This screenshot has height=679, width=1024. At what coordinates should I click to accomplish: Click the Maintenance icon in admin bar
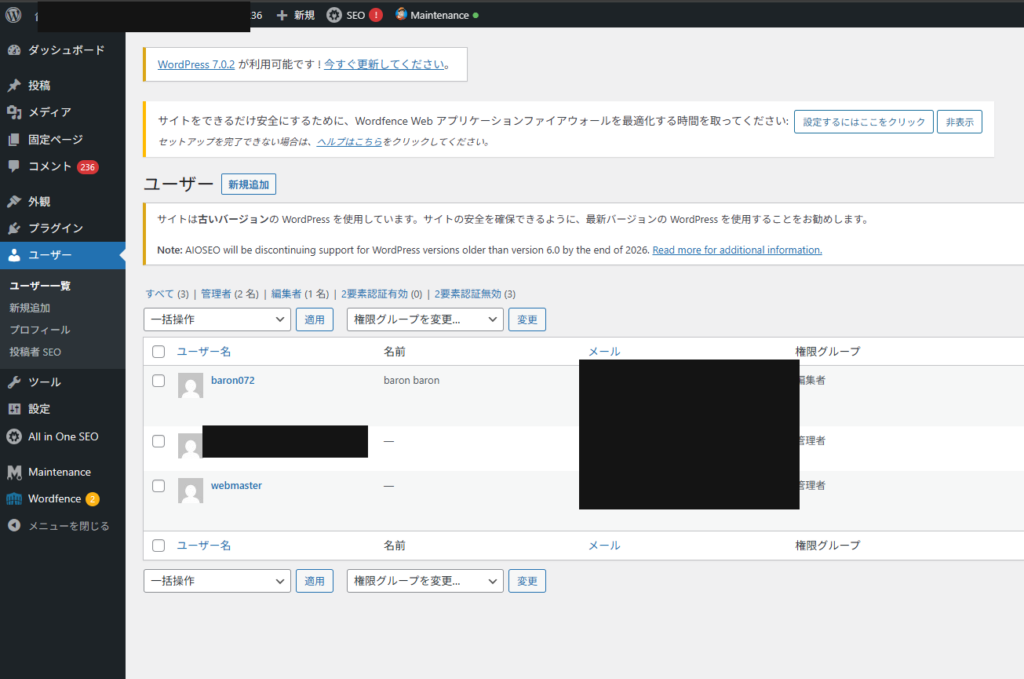click(401, 14)
